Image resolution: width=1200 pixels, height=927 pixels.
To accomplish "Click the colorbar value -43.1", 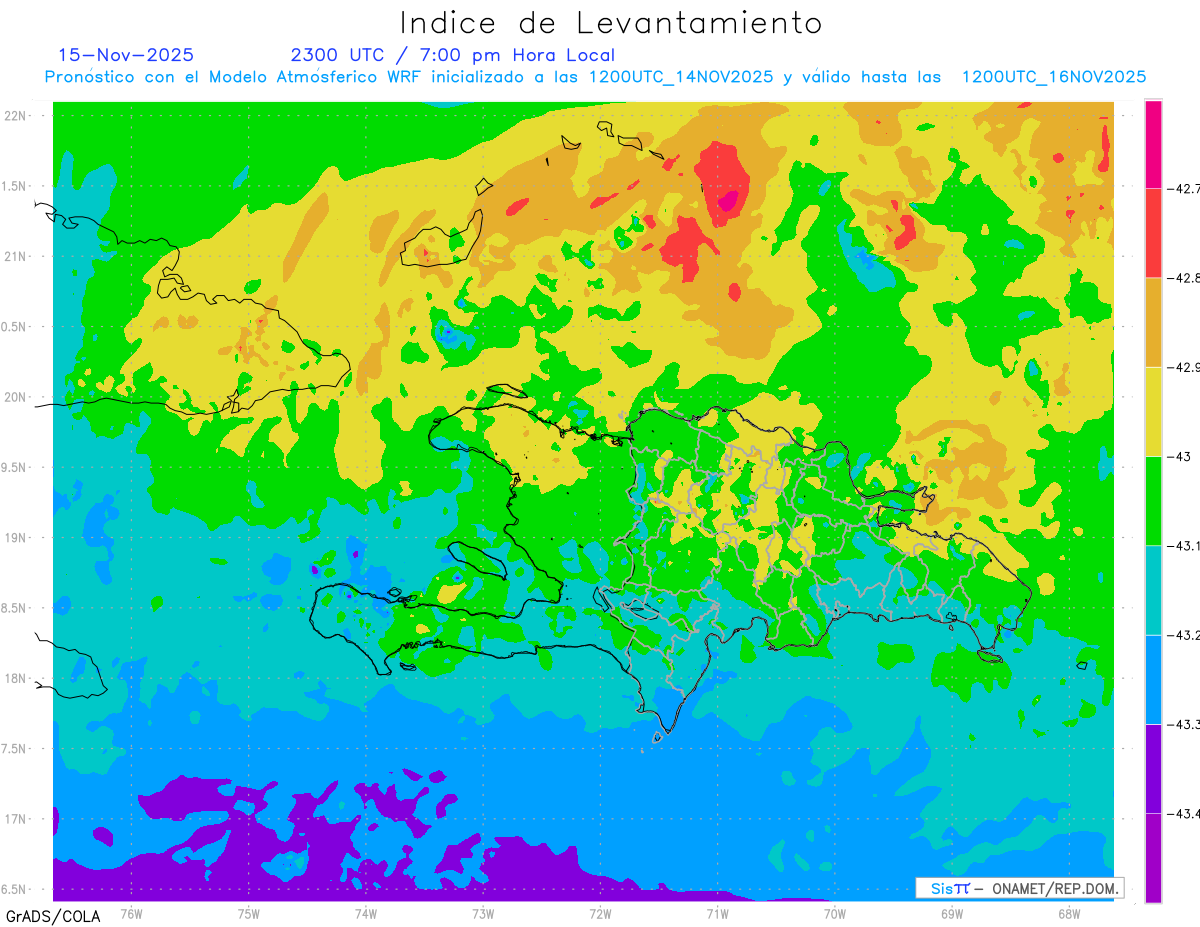I will [x=1183, y=545].
